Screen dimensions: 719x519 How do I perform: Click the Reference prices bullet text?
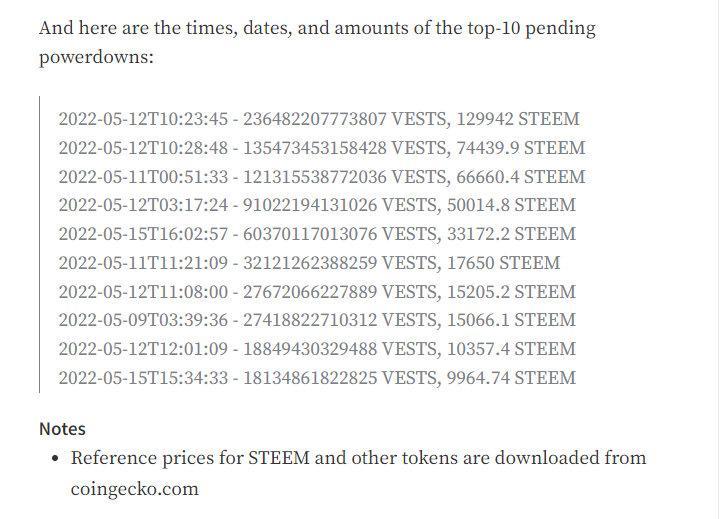(x=358, y=458)
